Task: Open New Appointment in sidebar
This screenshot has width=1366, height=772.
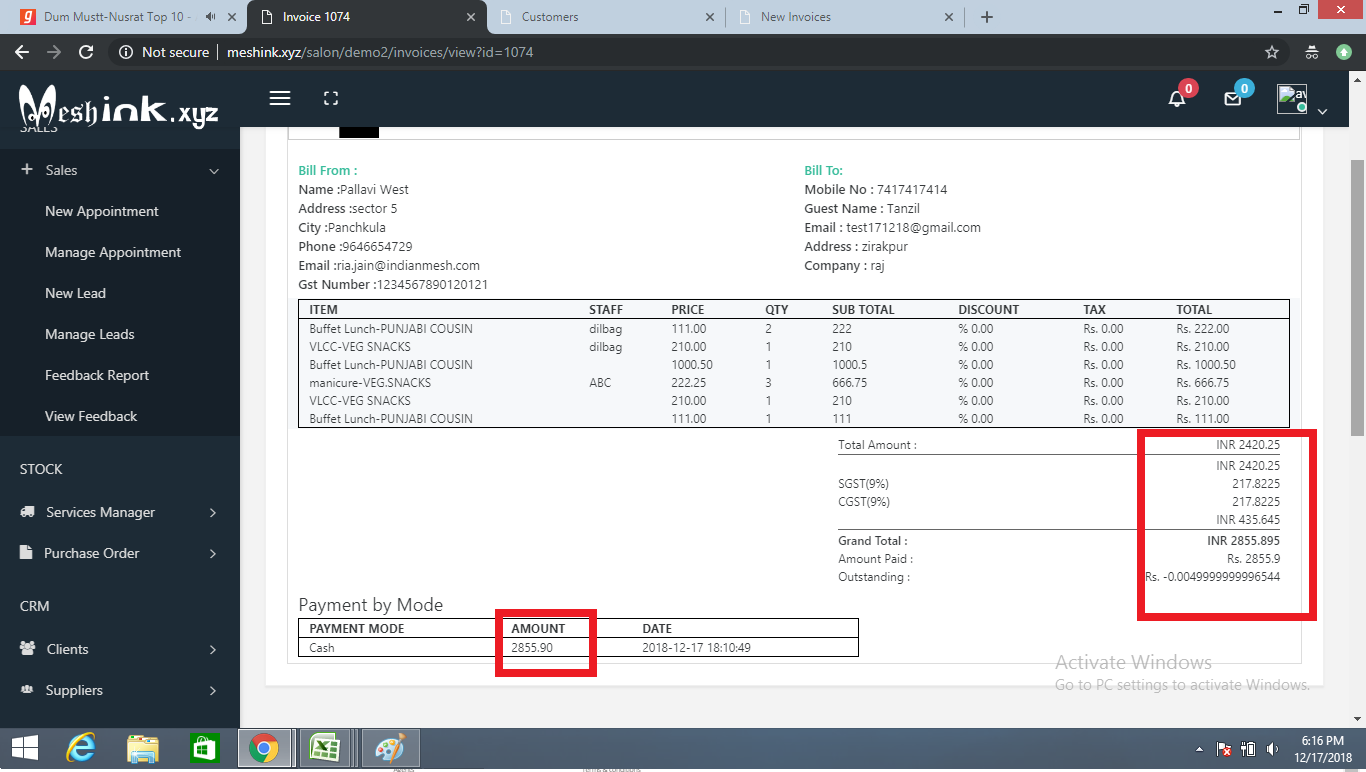Action: point(102,211)
